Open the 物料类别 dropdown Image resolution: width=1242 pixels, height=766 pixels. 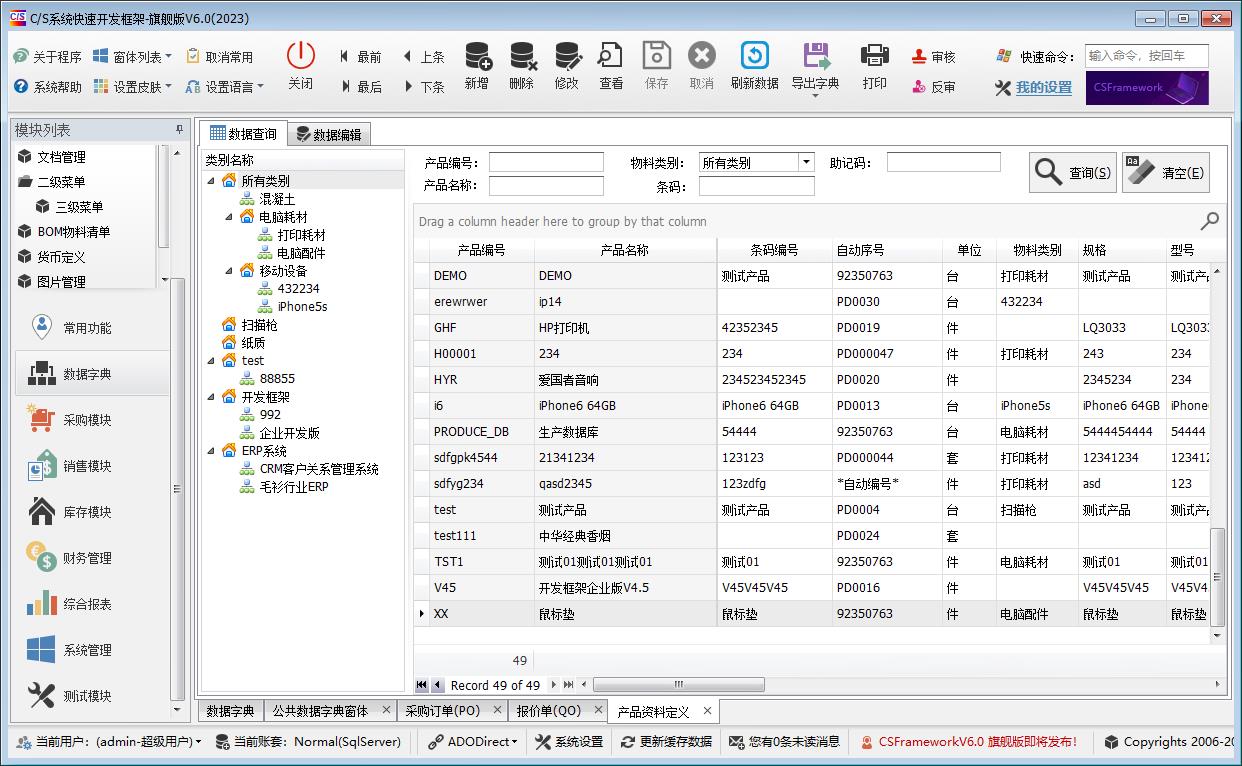click(x=806, y=162)
